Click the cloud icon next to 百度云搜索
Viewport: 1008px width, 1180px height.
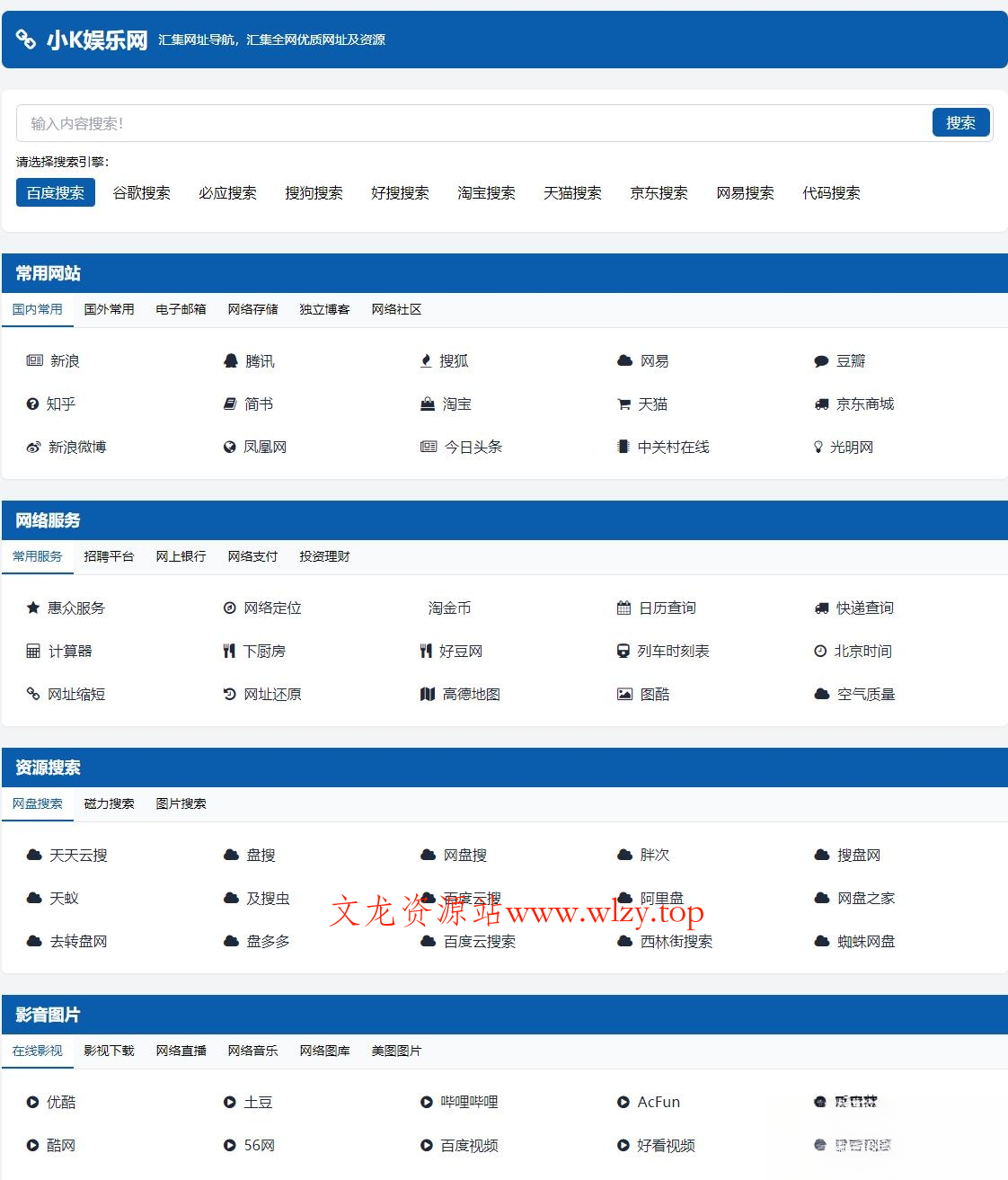pos(426,941)
